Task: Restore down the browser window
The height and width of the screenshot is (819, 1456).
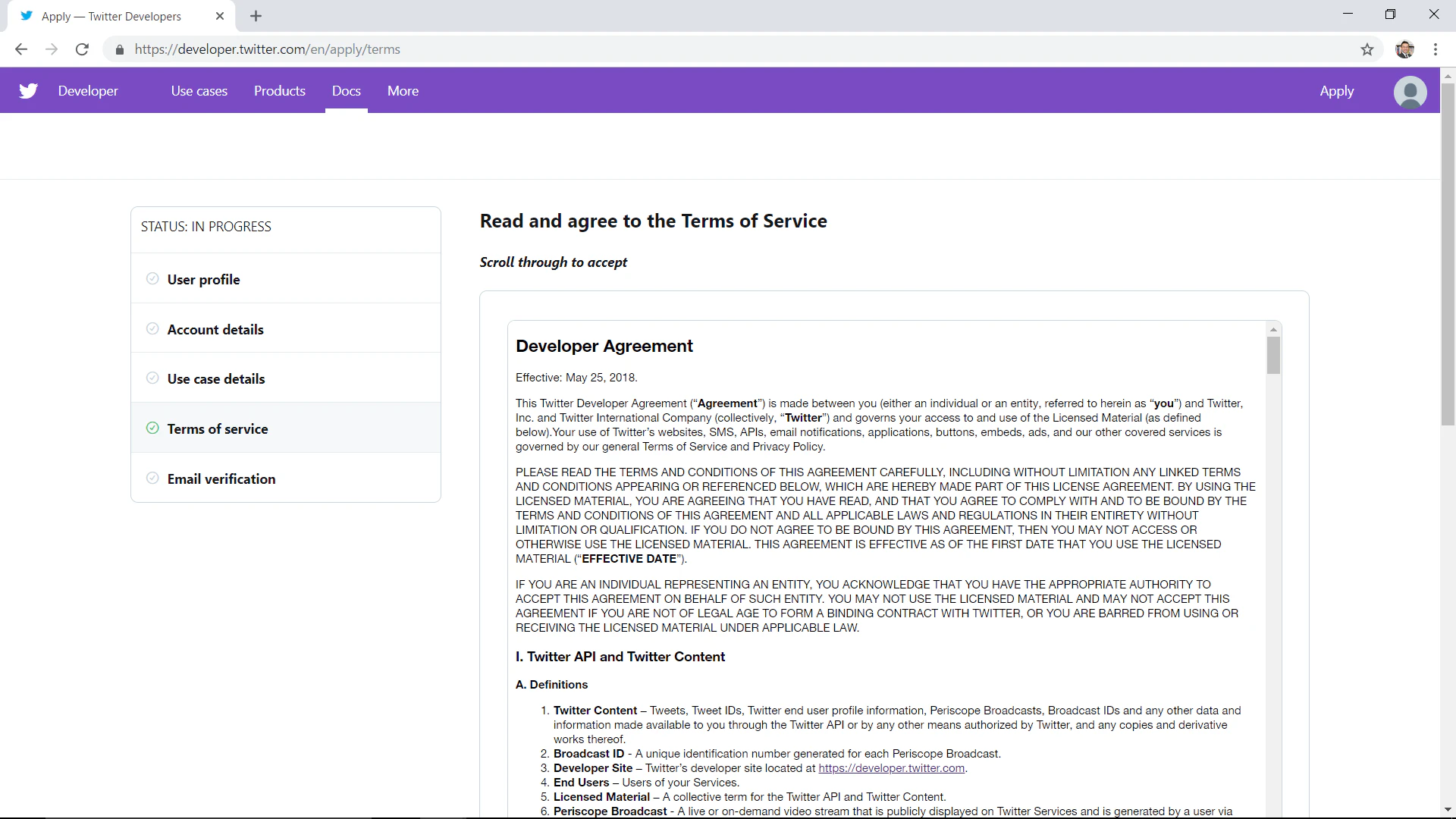Action: pos(1390,14)
